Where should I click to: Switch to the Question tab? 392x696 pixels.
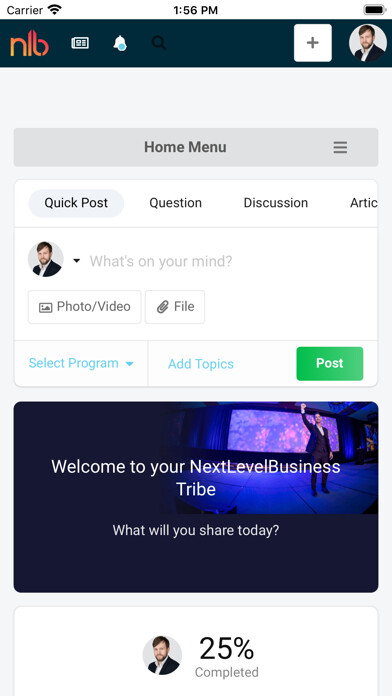coord(175,203)
